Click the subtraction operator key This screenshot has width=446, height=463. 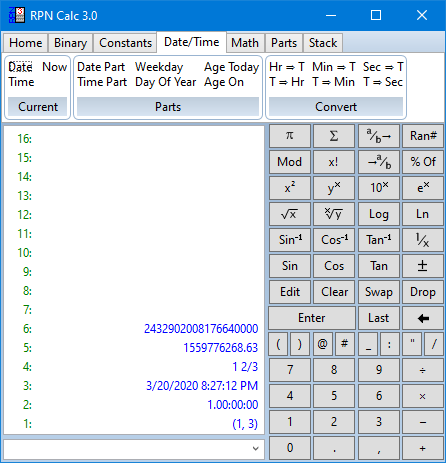tap(423, 422)
